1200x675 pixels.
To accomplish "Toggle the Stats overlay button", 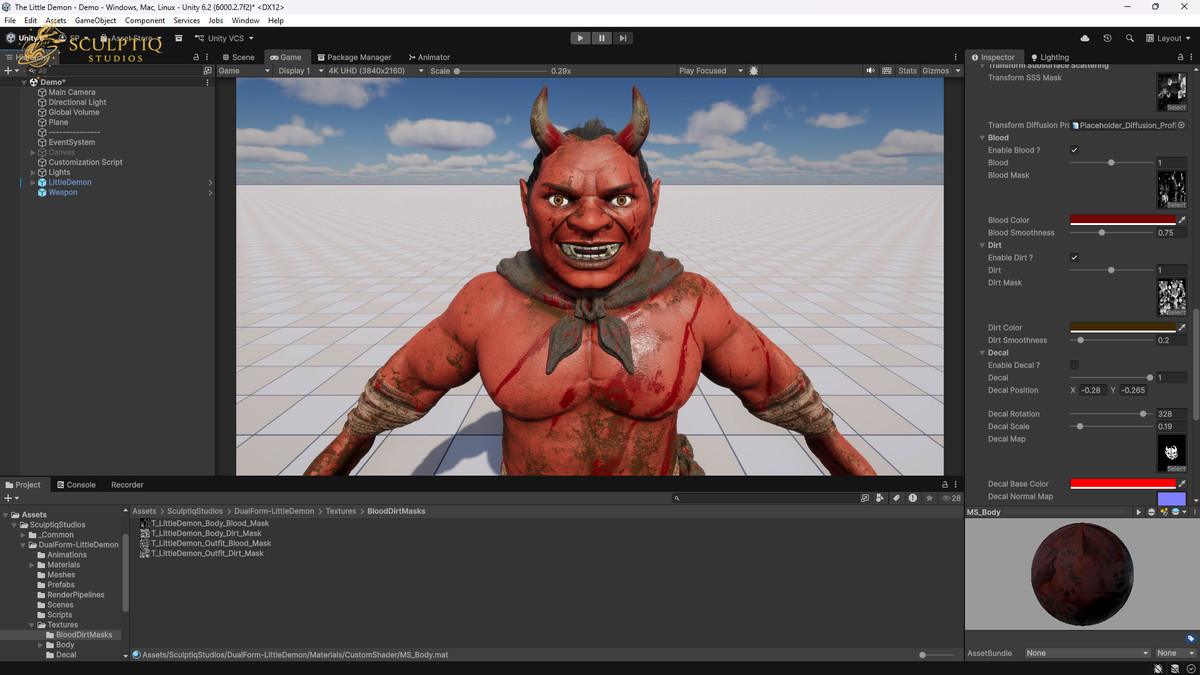I will click(907, 71).
